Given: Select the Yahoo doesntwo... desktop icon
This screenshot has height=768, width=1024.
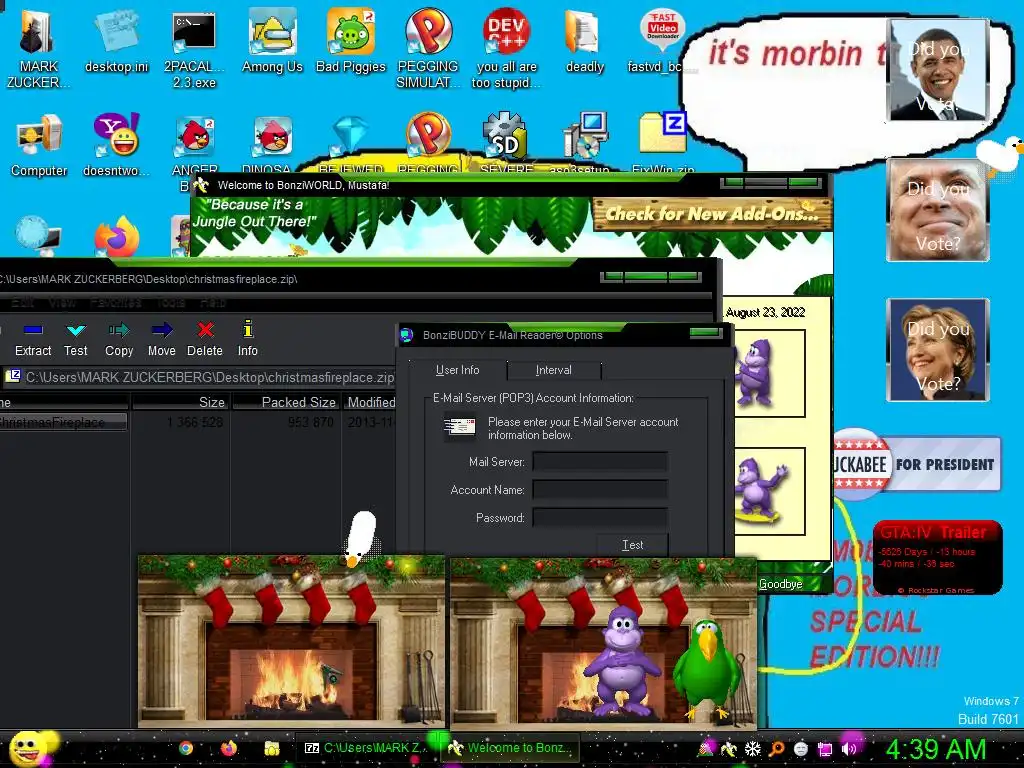Looking at the screenshot, I should coord(116,145).
